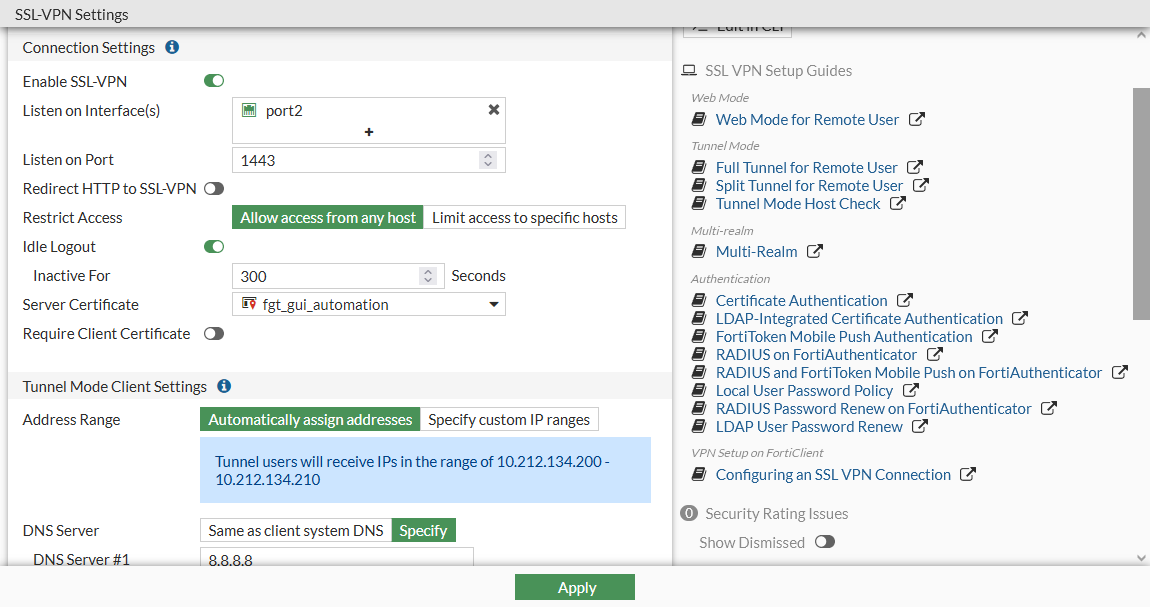Click the DNS Server #1 input field
Viewport: 1150px width, 607px height.
(x=337, y=560)
